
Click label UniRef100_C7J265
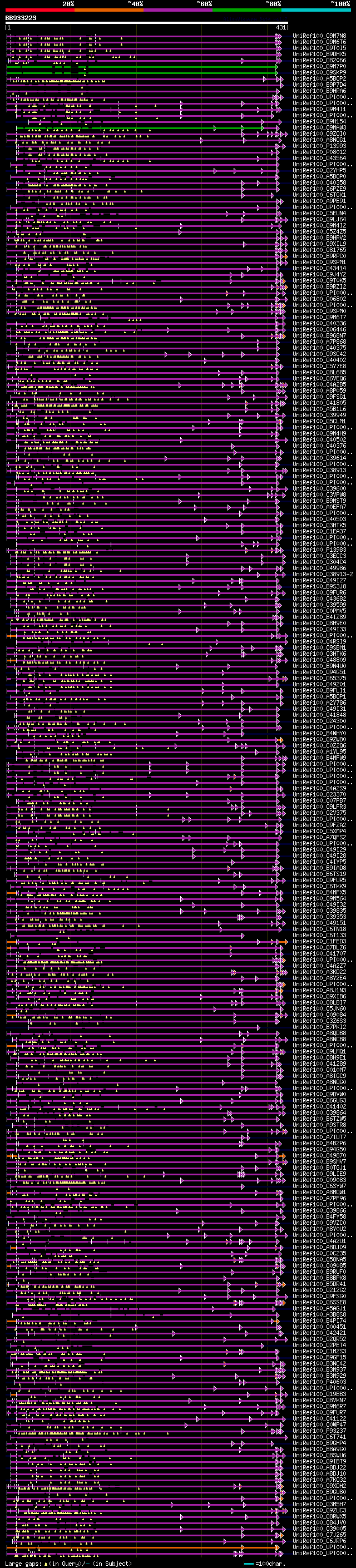[x=319, y=1535]
